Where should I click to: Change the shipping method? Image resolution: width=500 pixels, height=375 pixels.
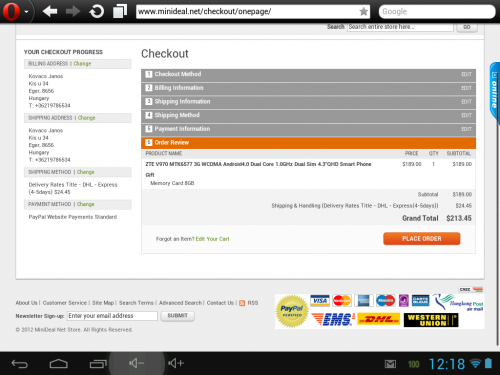pos(86,172)
